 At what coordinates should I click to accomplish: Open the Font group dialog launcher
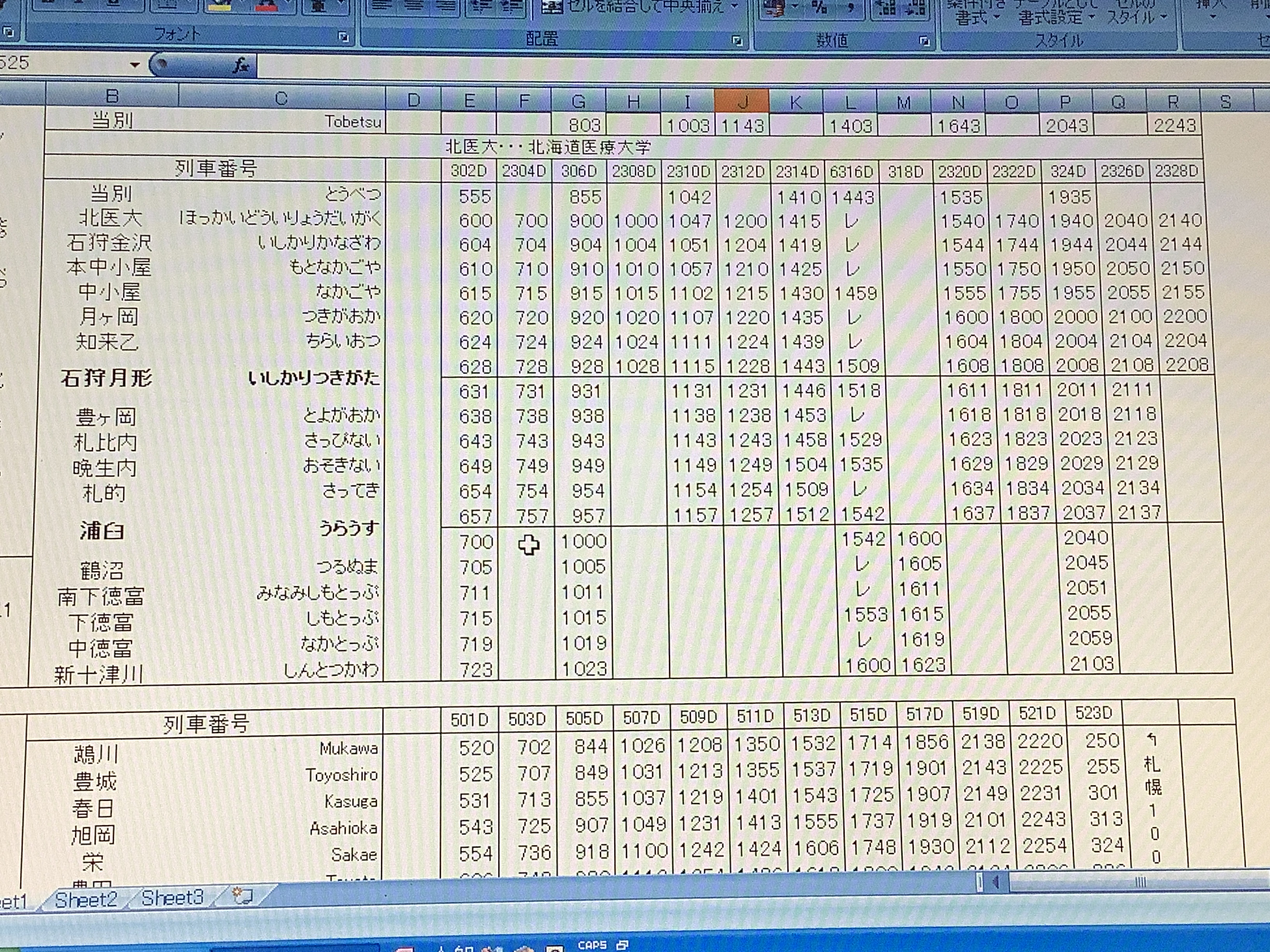point(343,37)
